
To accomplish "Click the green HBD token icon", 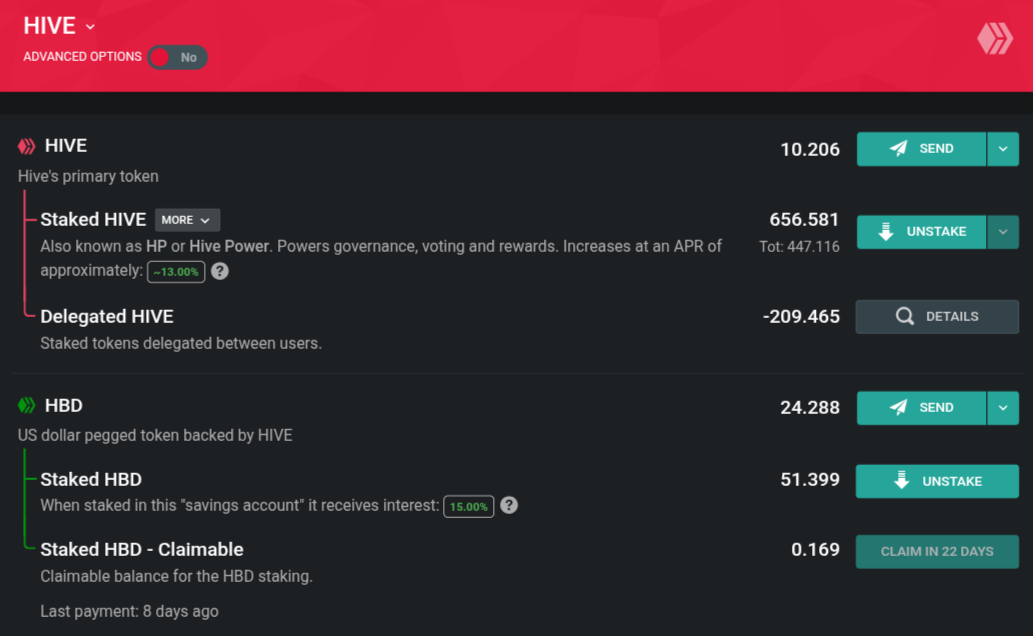I will (x=26, y=405).
